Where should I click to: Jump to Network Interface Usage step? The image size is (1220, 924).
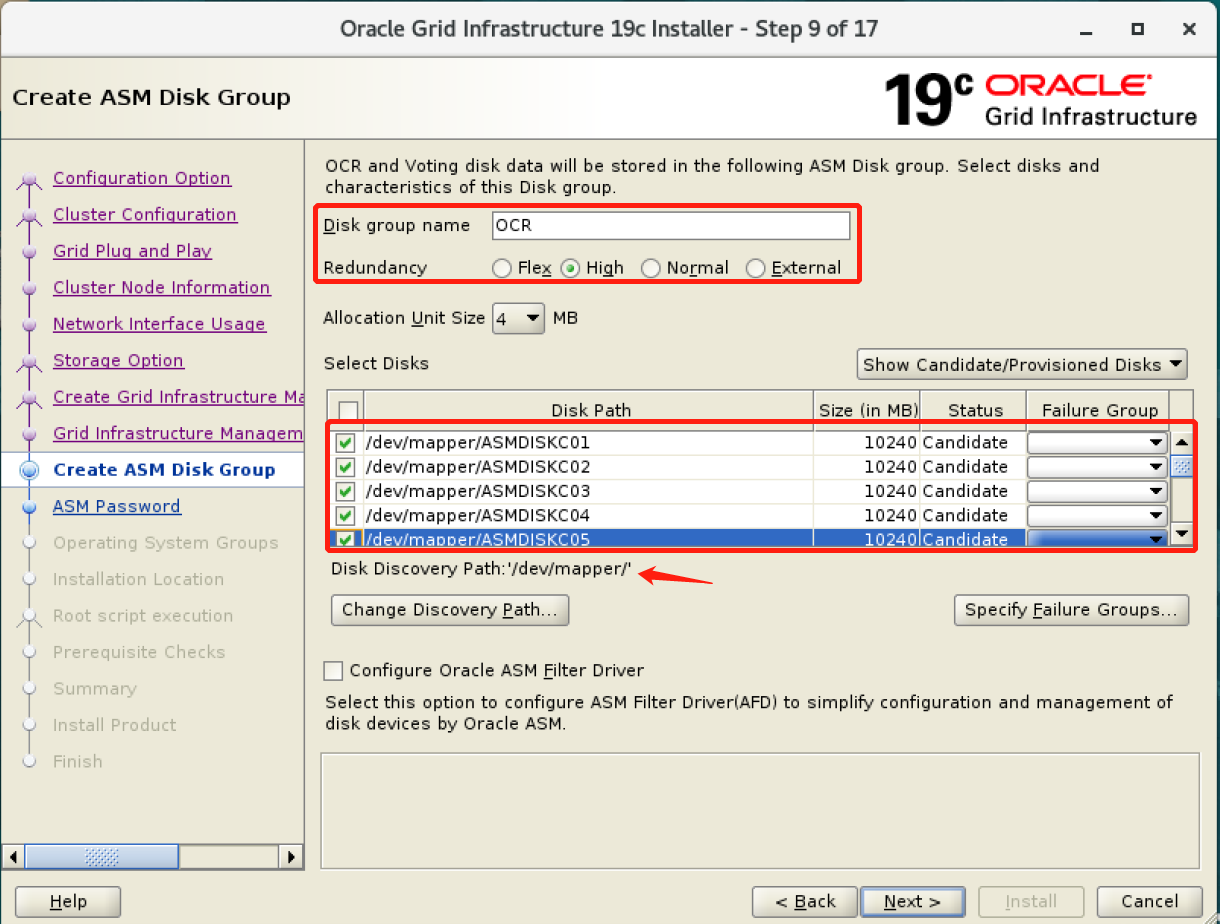click(x=159, y=324)
